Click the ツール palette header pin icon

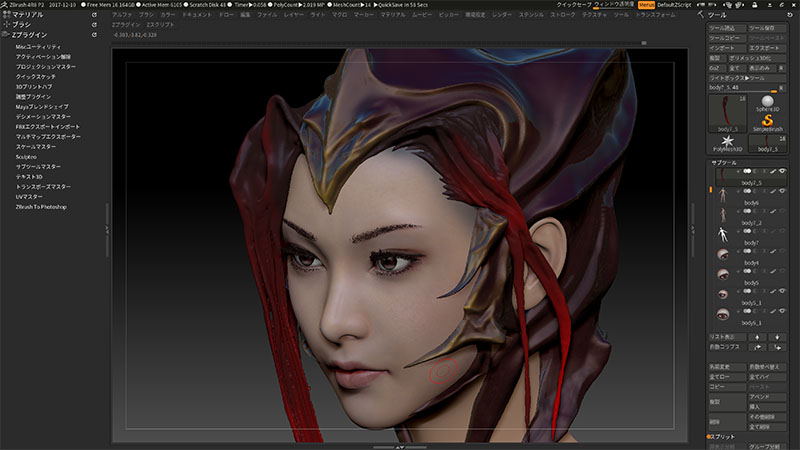pyautogui.click(x=701, y=15)
